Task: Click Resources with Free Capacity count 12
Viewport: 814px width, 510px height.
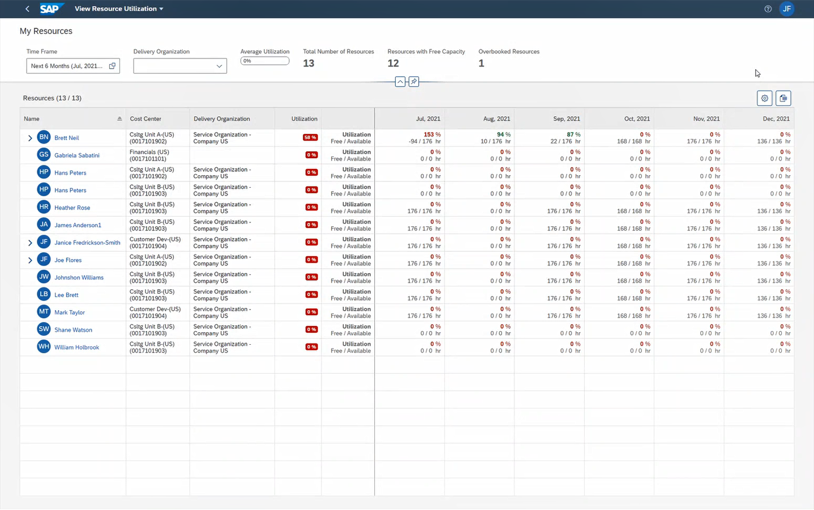Action: [x=393, y=63]
